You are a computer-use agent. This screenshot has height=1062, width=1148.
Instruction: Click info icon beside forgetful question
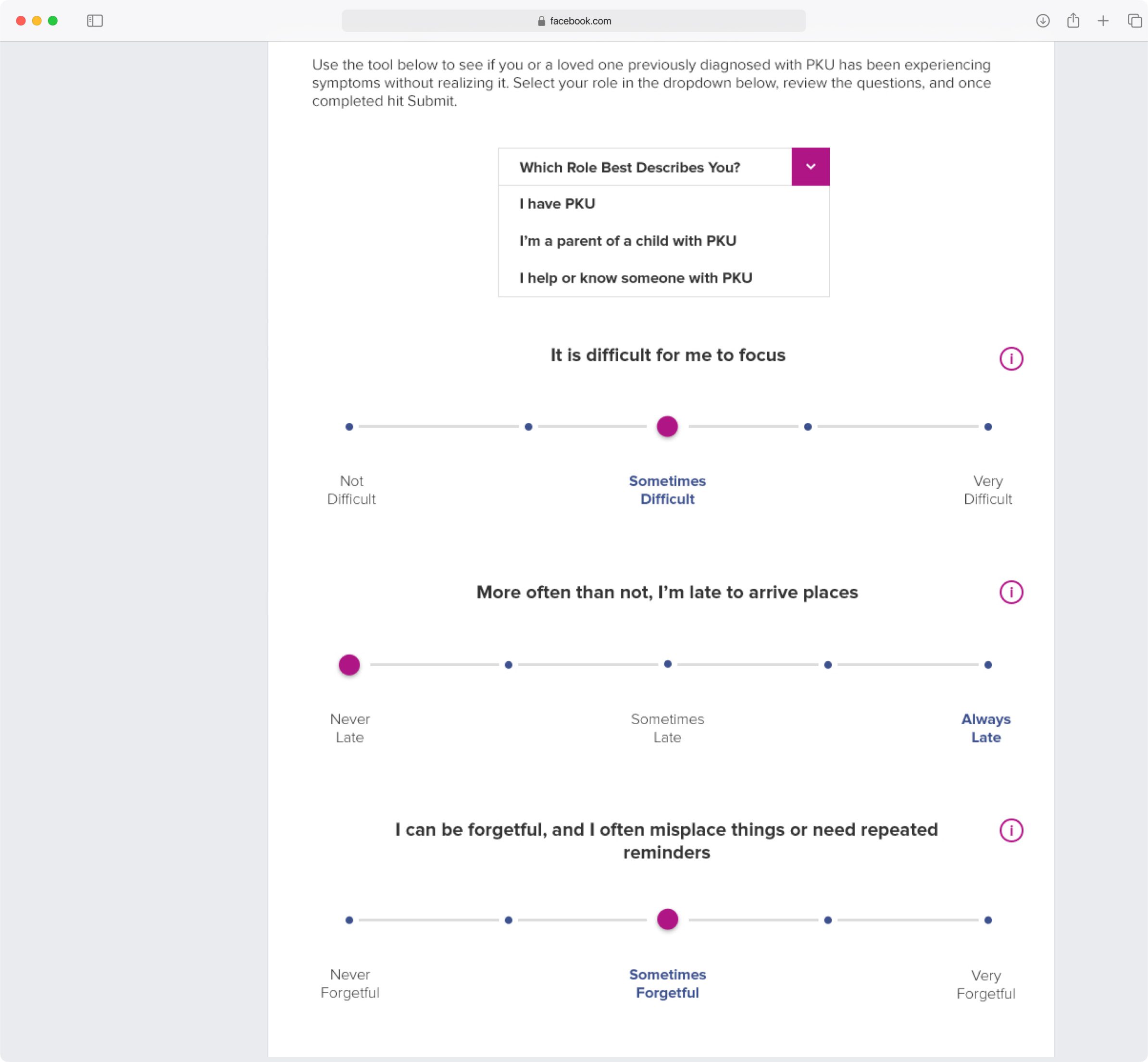1011,830
